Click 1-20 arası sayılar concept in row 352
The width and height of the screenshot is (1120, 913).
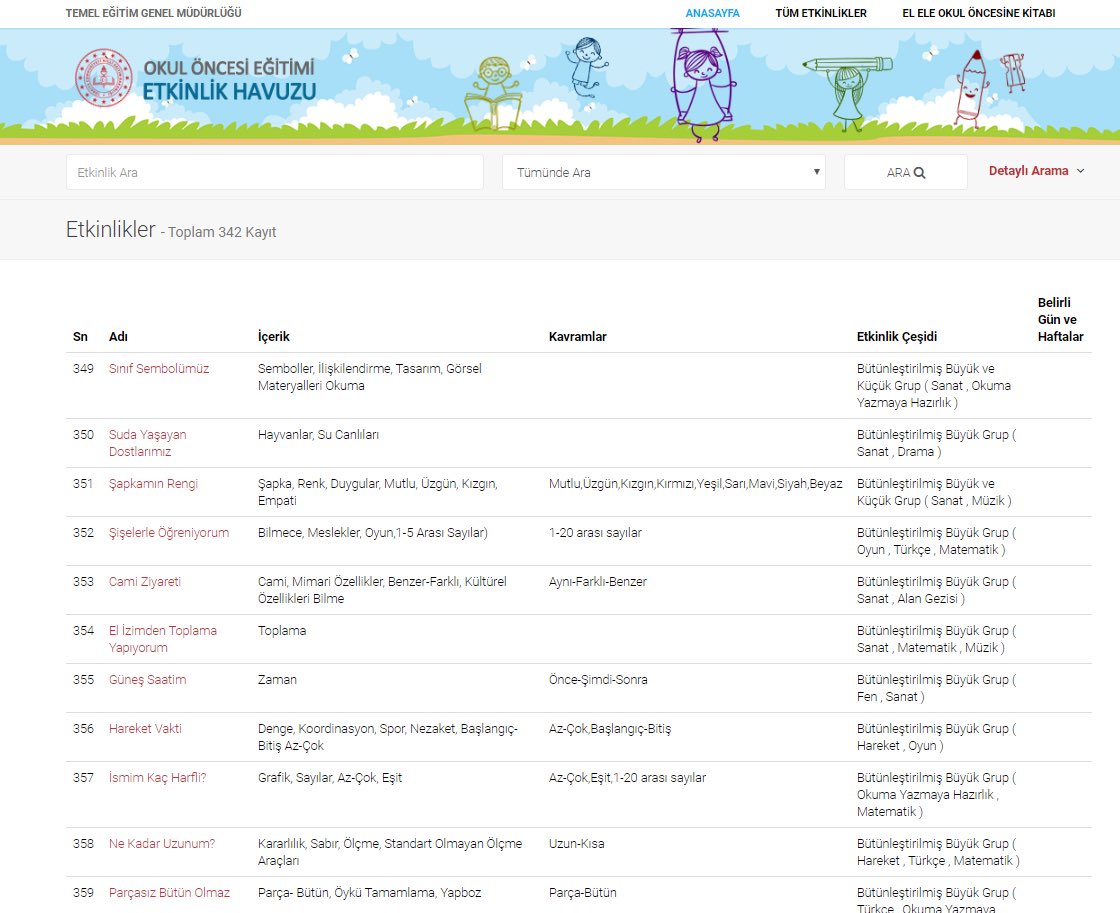click(595, 532)
